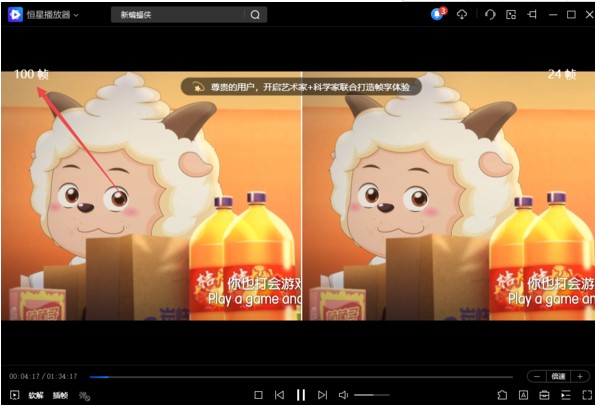The width and height of the screenshot is (595, 405).
Task: Open the 恒星播放器 main menu dropdown
Action: click(x=76, y=15)
